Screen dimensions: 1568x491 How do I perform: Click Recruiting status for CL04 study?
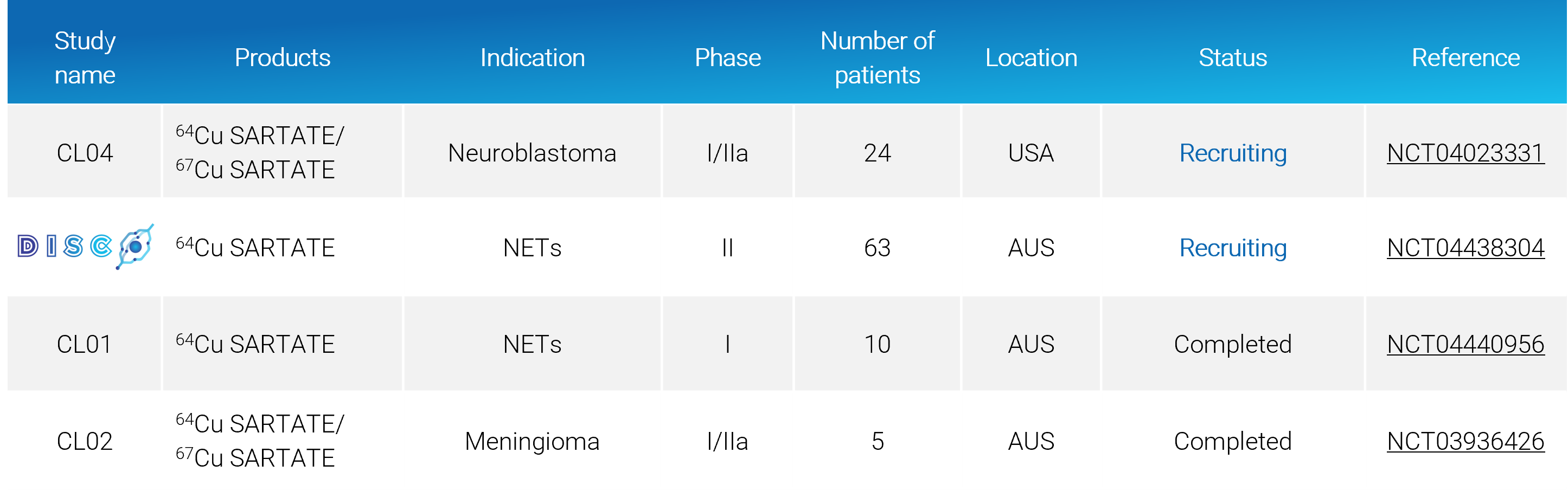click(1233, 153)
